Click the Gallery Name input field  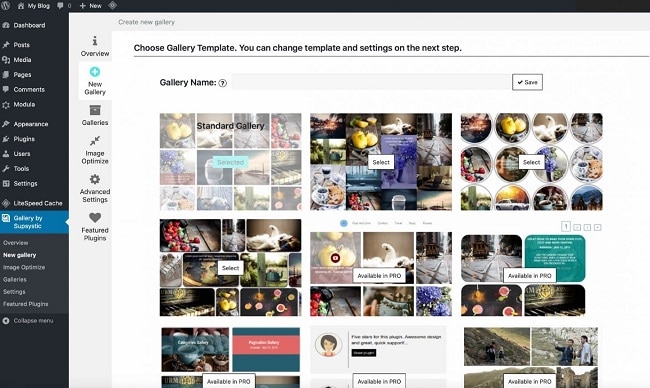click(x=371, y=82)
